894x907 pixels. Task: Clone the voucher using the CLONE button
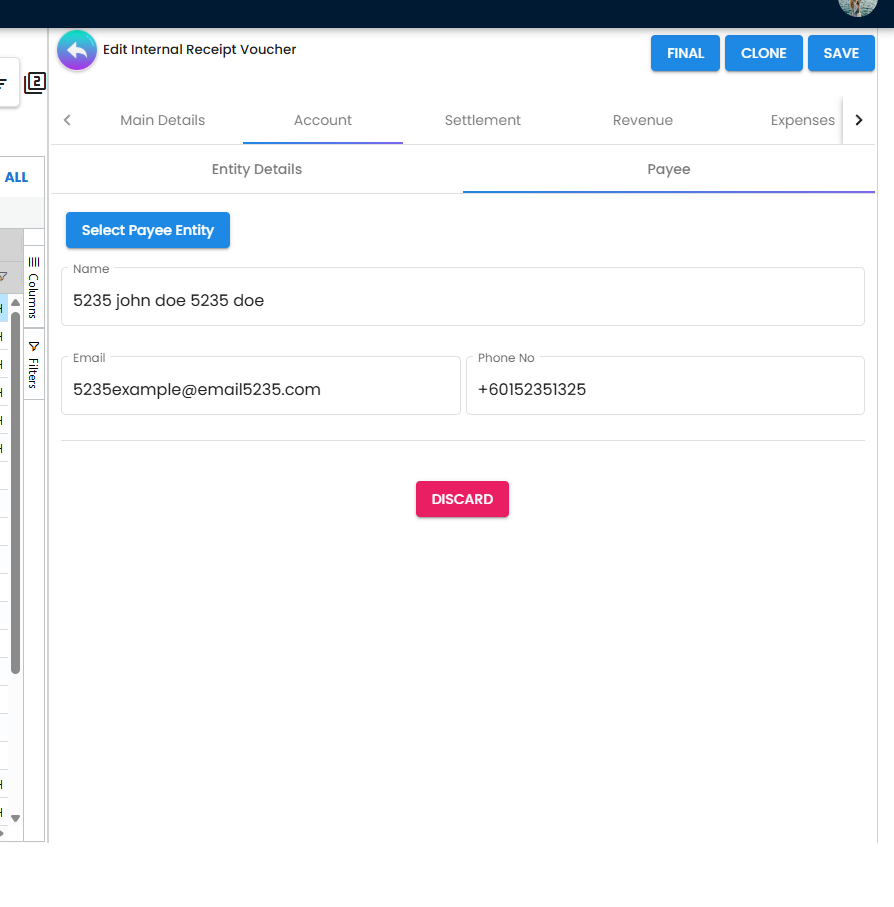click(763, 53)
